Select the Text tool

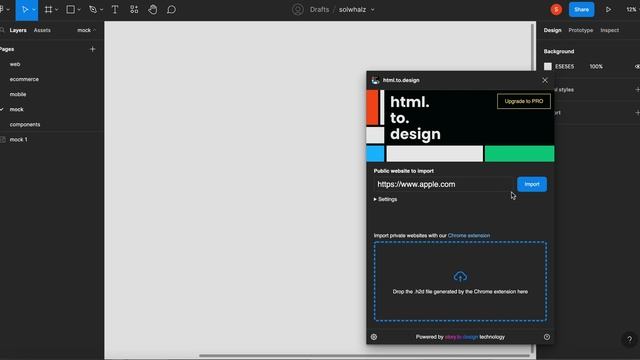[x=115, y=9]
